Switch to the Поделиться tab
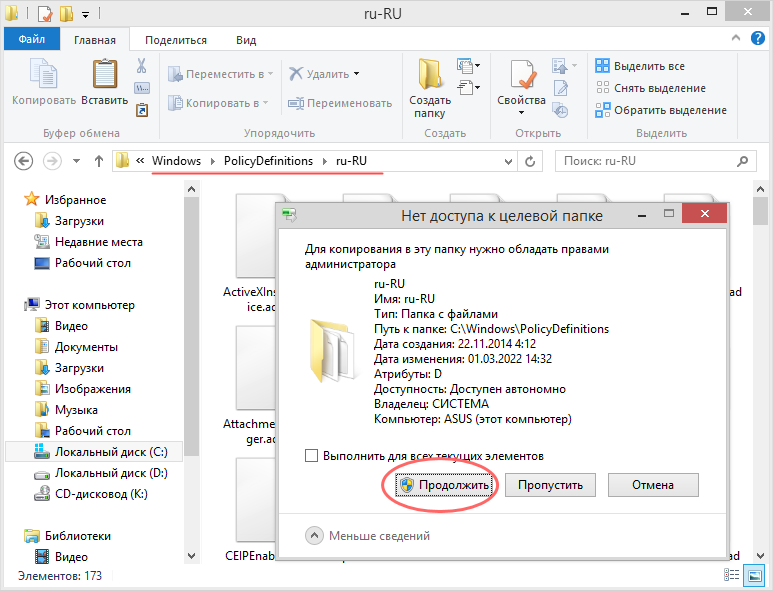This screenshot has width=773, height=591. tap(176, 40)
